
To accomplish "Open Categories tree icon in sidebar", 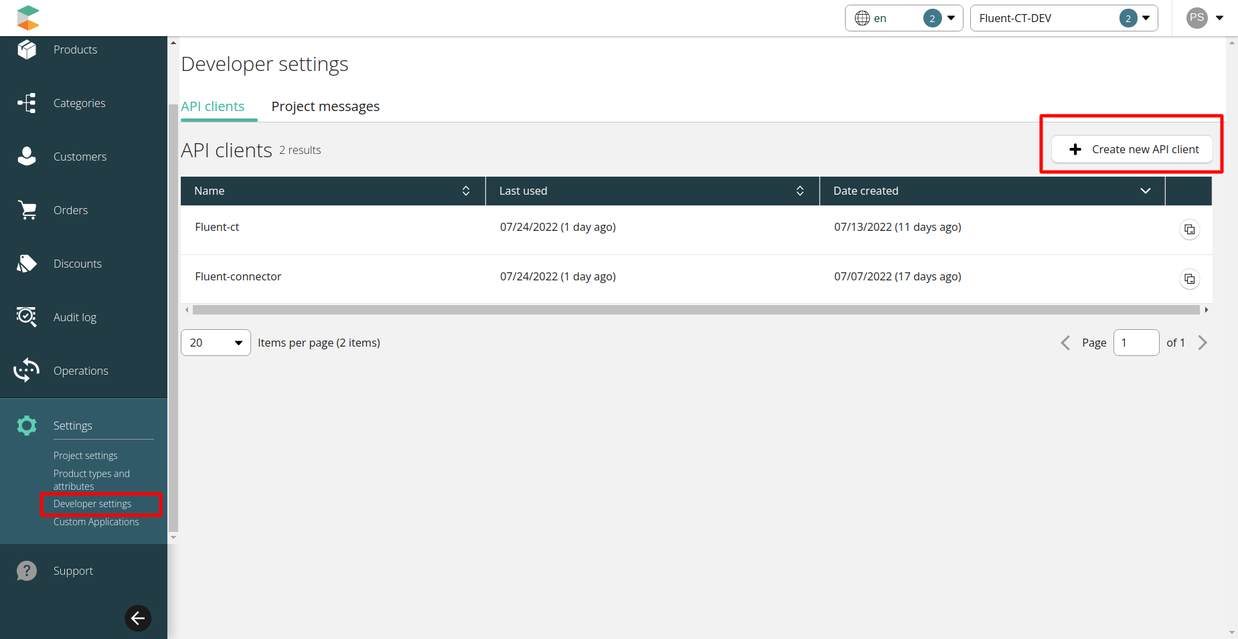I will click(x=27, y=103).
